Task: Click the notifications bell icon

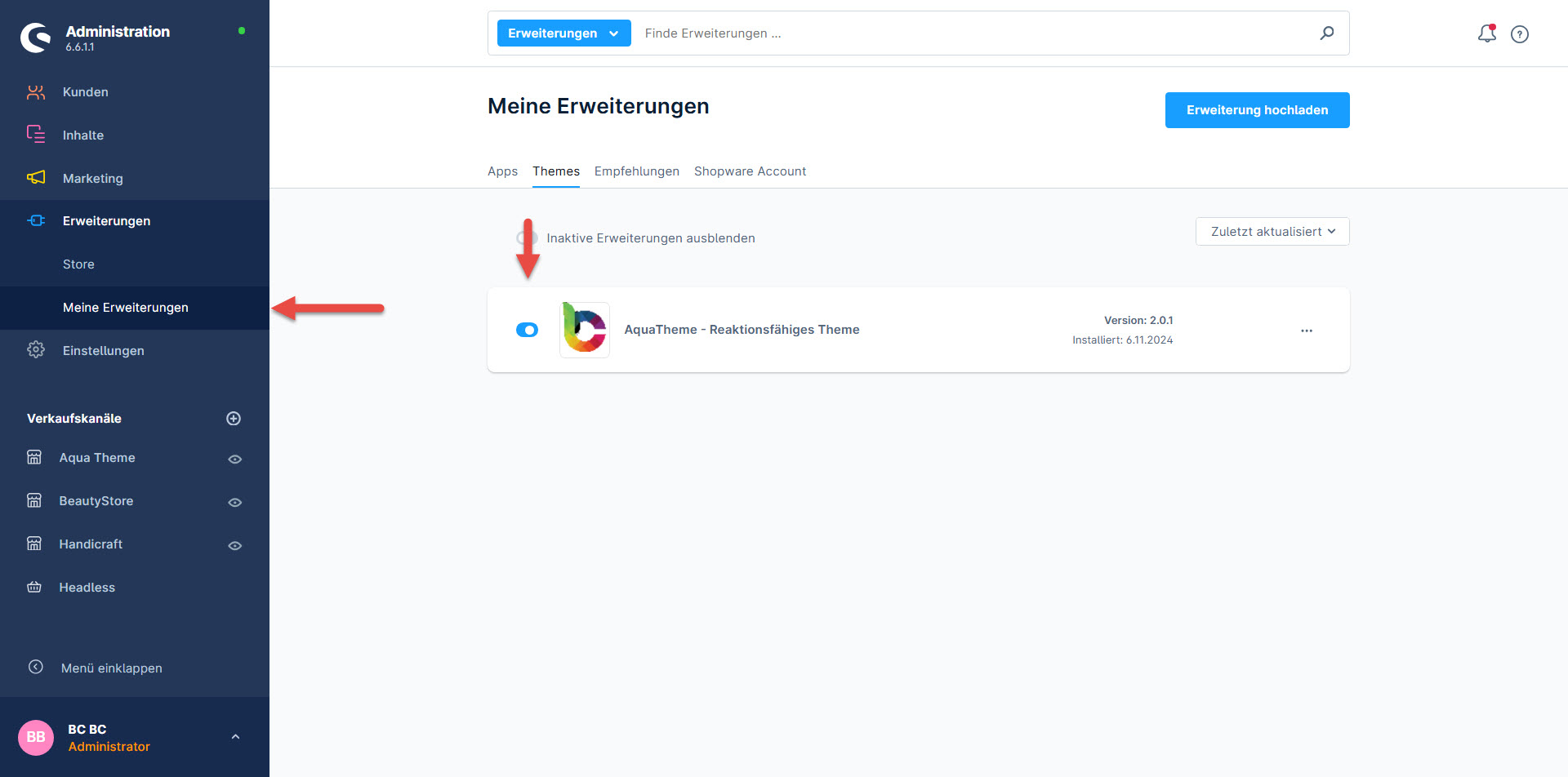Action: 1486,33
